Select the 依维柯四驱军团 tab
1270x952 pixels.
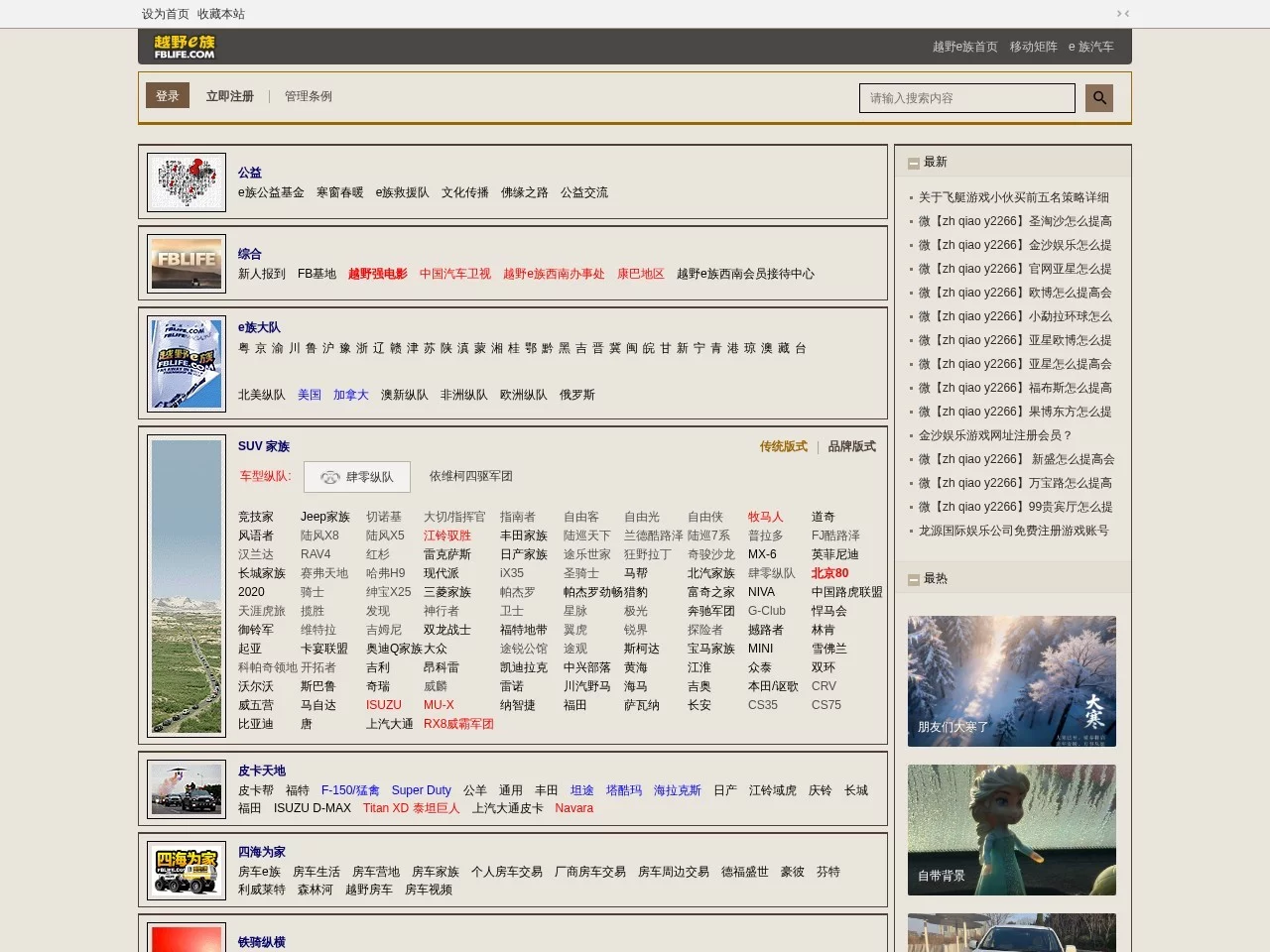coord(470,476)
